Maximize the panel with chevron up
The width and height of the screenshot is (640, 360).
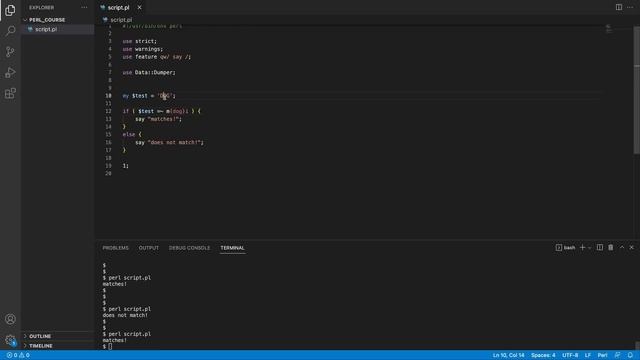click(622, 247)
